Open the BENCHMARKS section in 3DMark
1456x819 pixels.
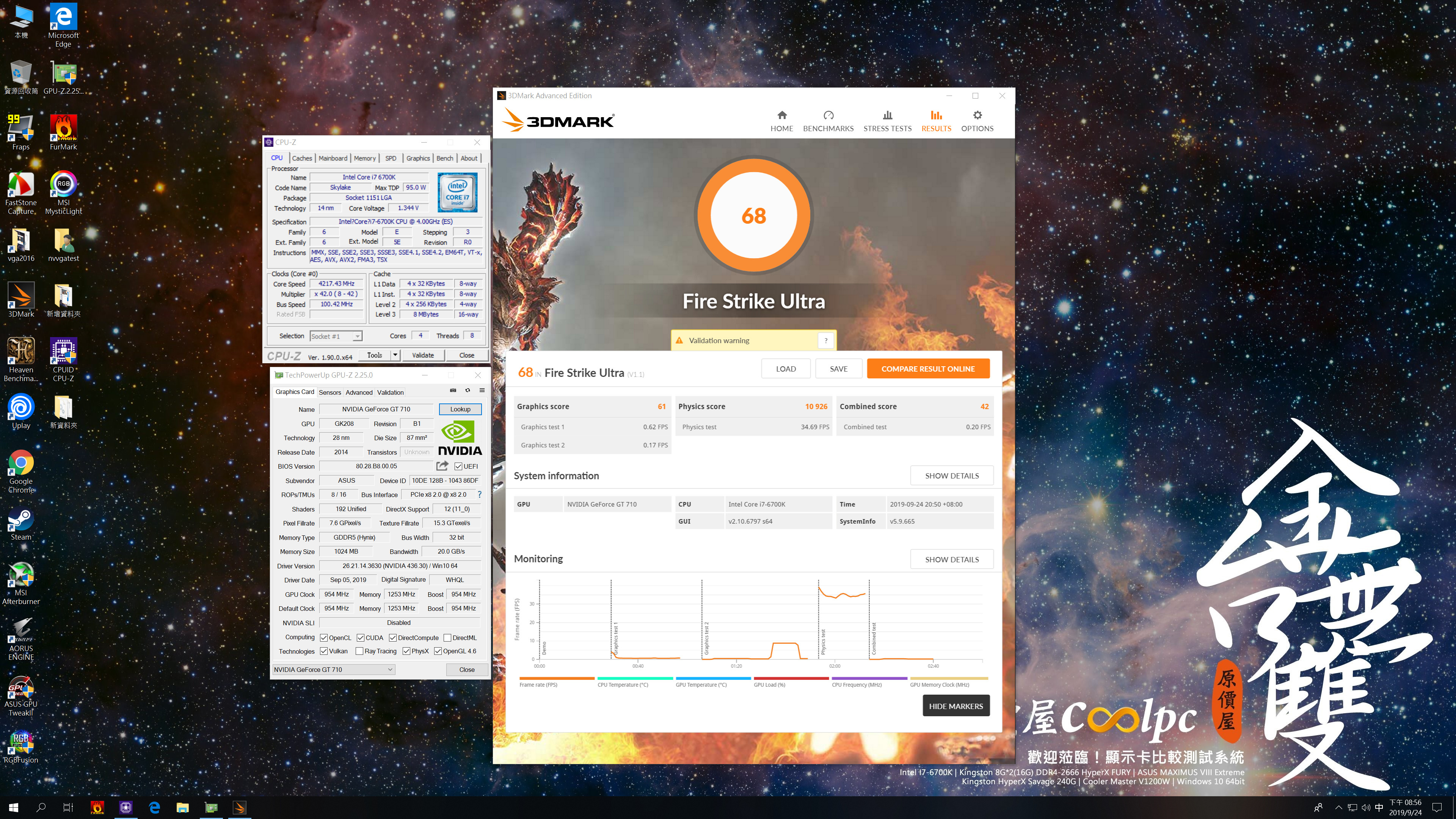tap(828, 121)
